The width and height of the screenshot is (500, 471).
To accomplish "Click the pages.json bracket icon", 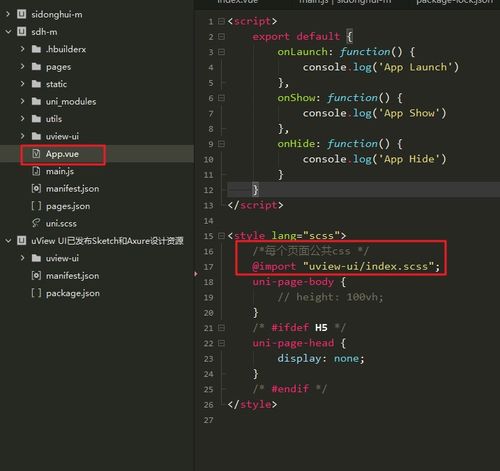I will [36, 206].
